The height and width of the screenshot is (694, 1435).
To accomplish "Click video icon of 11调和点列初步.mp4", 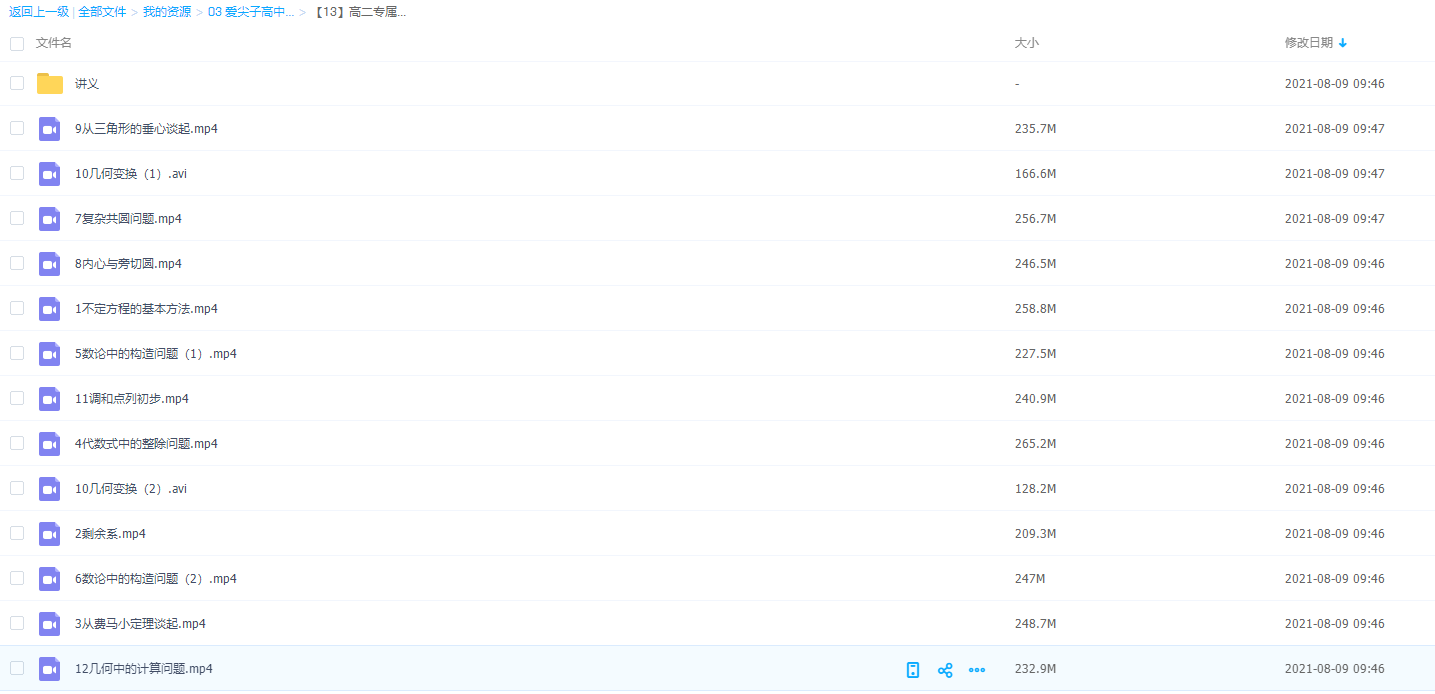I will click(50, 399).
